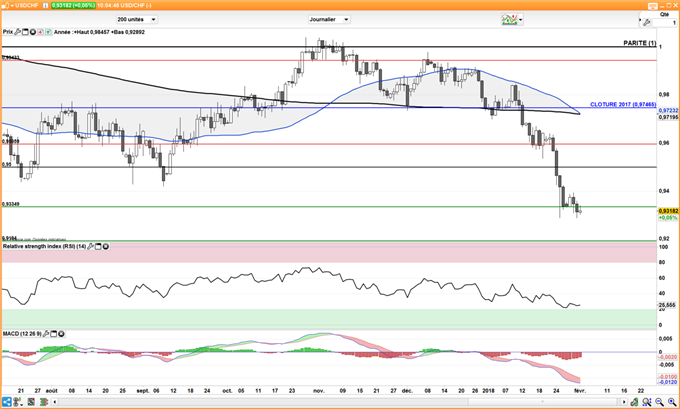Click the scrollbar left arrow
Viewport: 680px width, 409px height.
55,402
